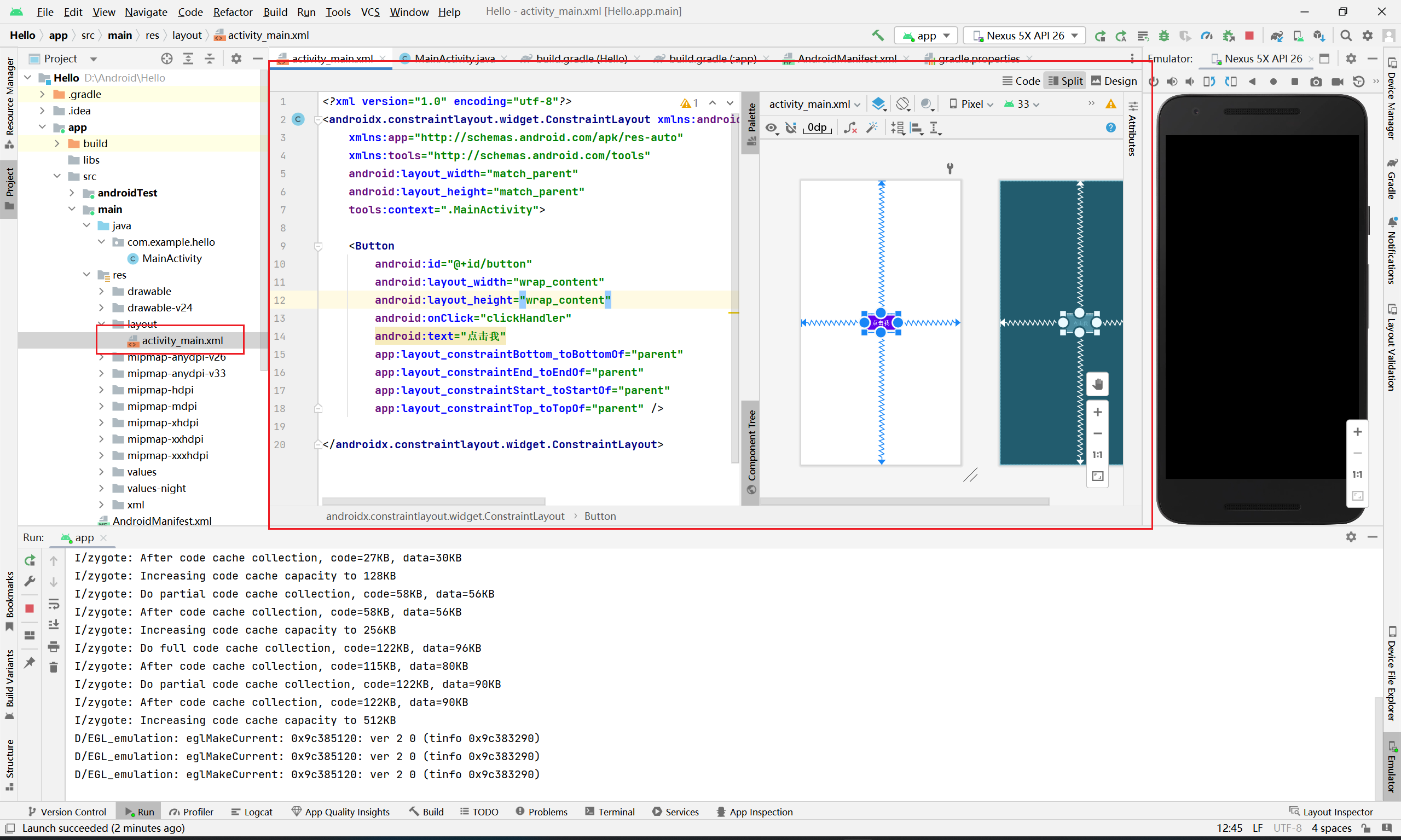Click designer Zoom In plus button
Image resolution: width=1401 pixels, height=840 pixels.
(1098, 412)
